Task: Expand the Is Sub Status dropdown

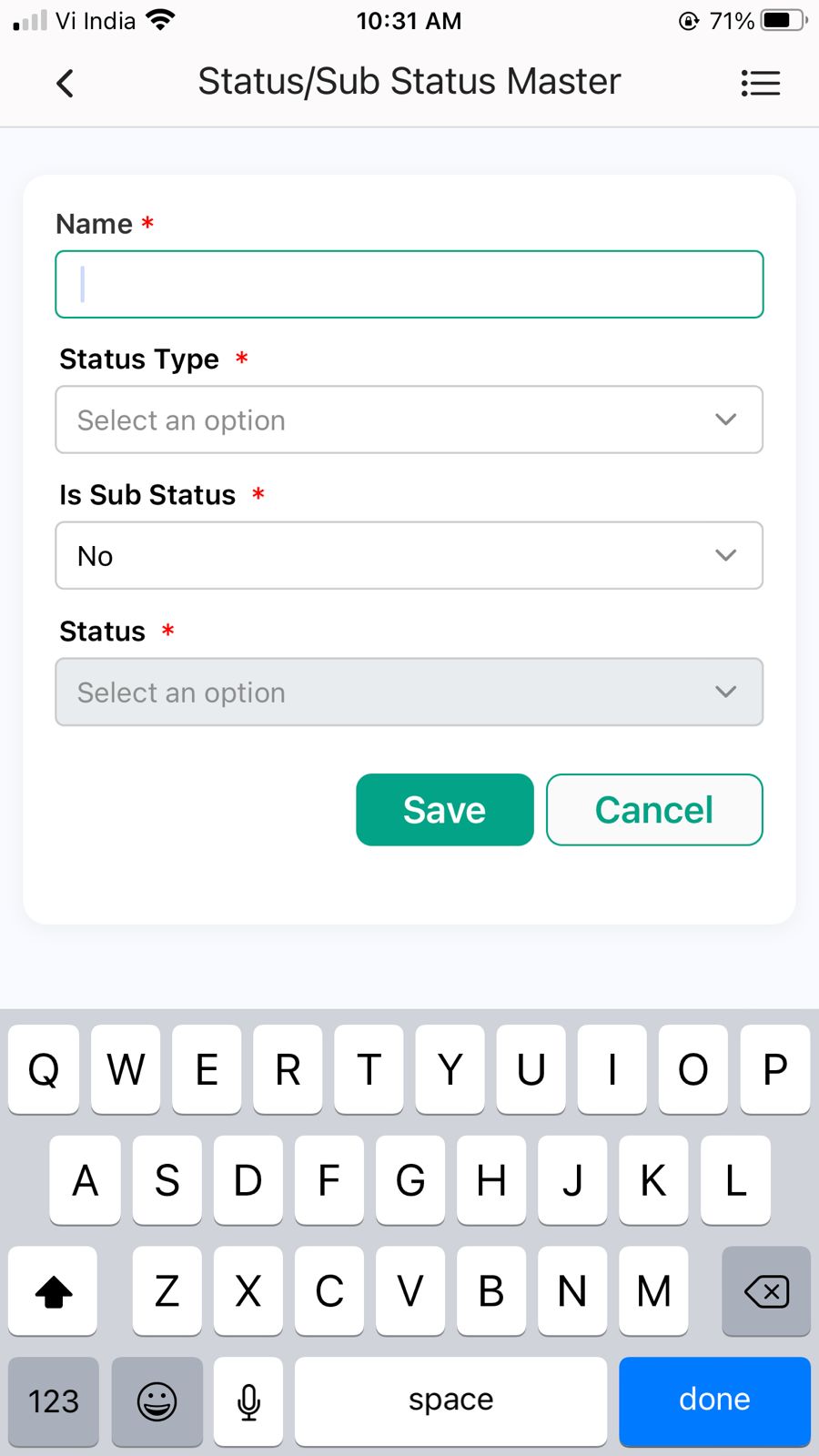Action: click(409, 555)
